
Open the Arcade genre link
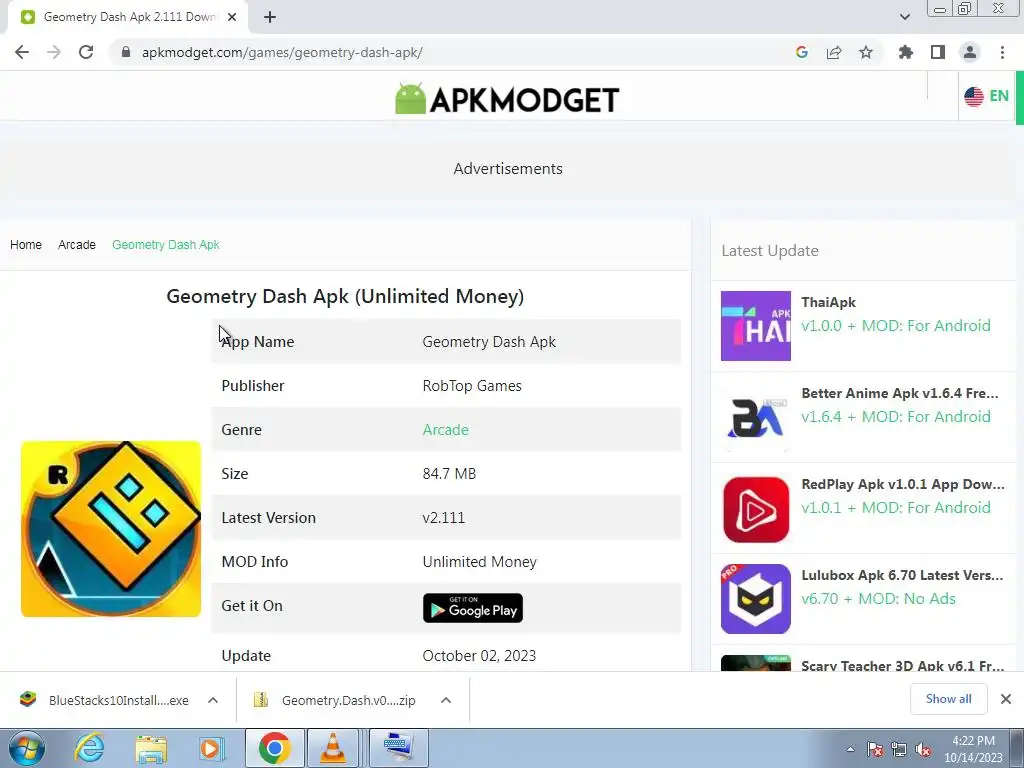coord(445,430)
